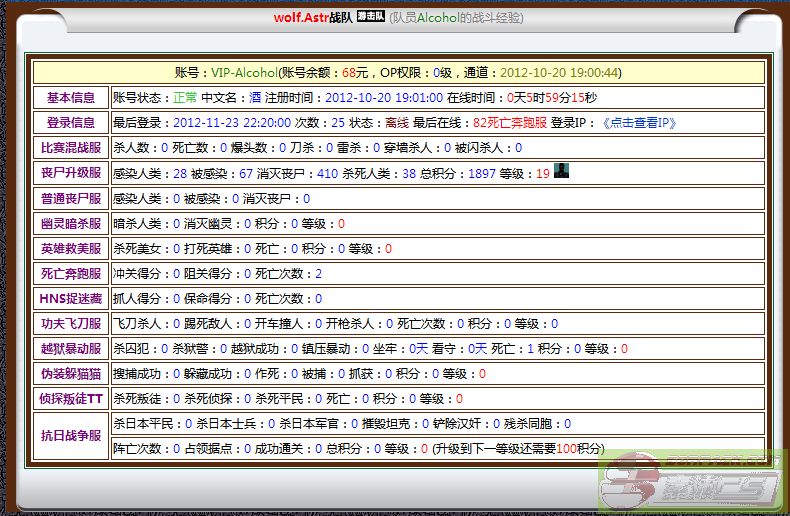Select the 功夫飞刀服 row header
The height and width of the screenshot is (516, 790).
[x=71, y=324]
